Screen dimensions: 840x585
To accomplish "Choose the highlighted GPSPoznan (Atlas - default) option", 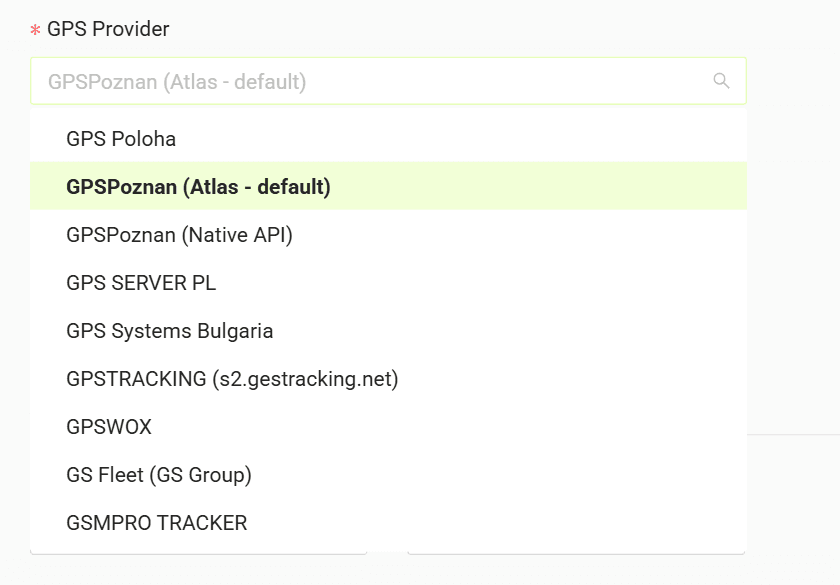I will [388, 186].
